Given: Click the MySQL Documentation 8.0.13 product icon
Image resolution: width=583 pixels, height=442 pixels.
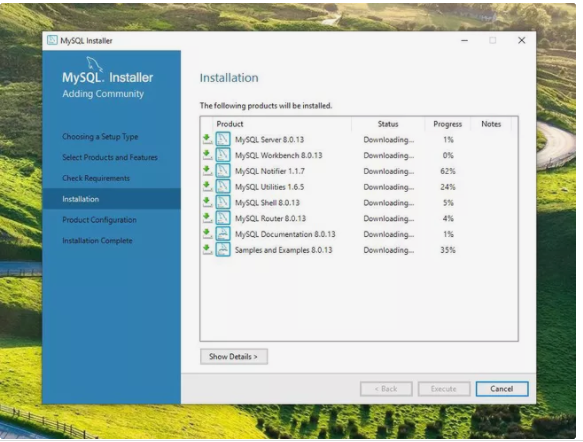Looking at the screenshot, I should [x=223, y=234].
